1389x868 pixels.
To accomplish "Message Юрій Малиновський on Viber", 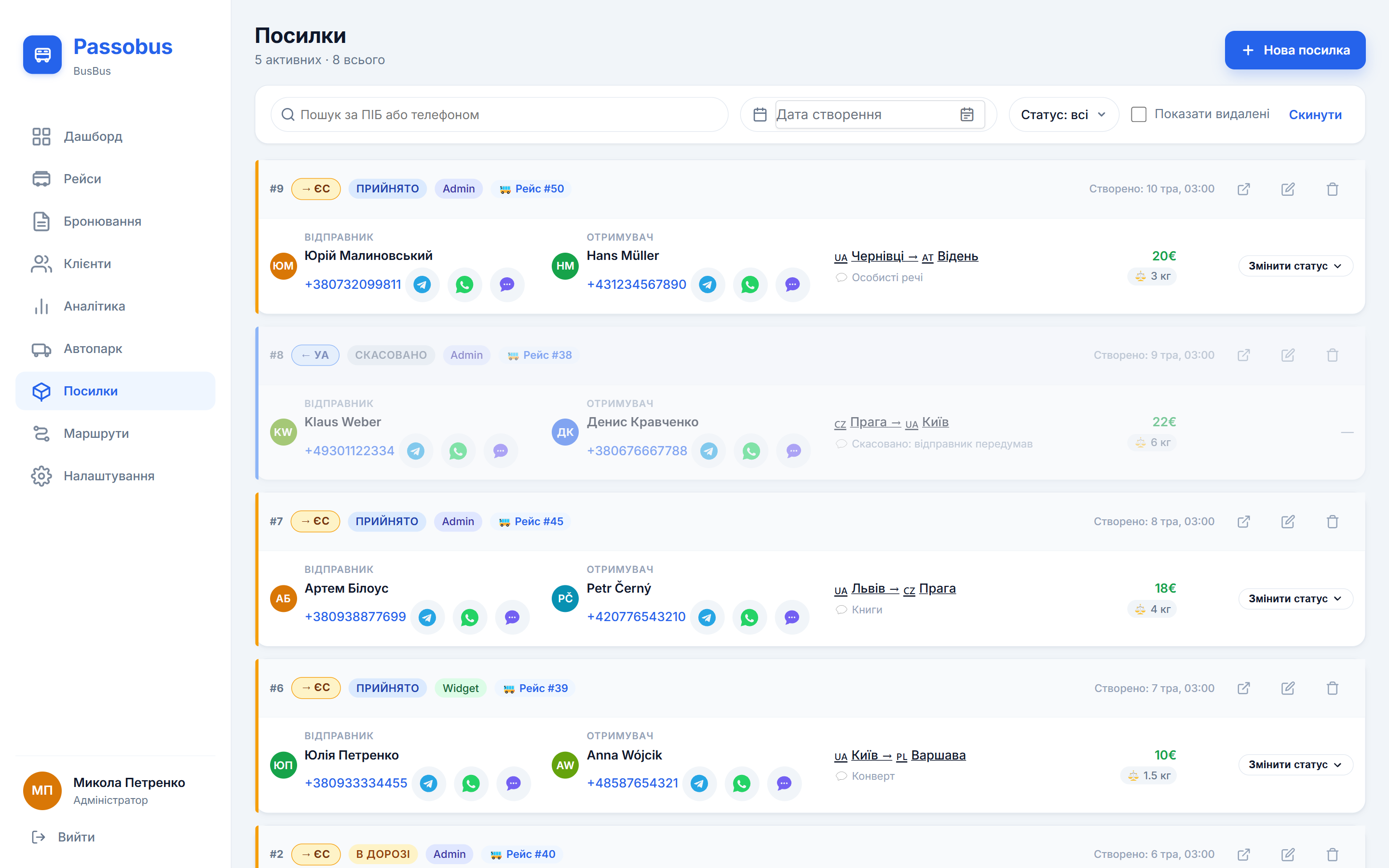I will [507, 284].
